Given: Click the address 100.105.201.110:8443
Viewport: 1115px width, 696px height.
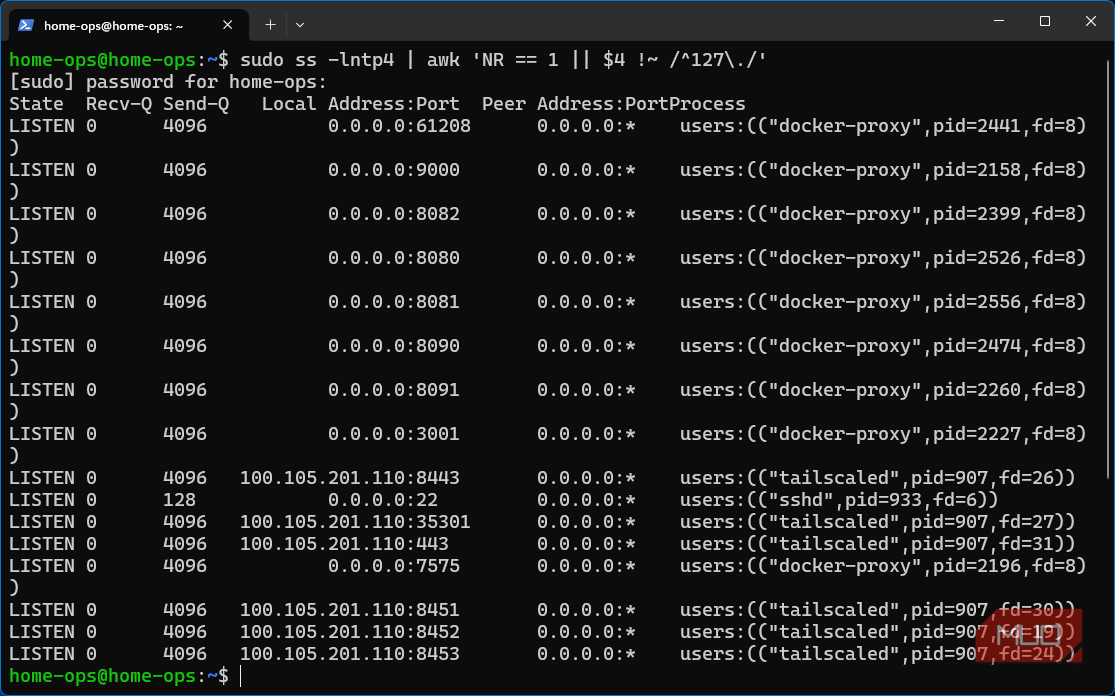Looking at the screenshot, I should pos(349,478).
